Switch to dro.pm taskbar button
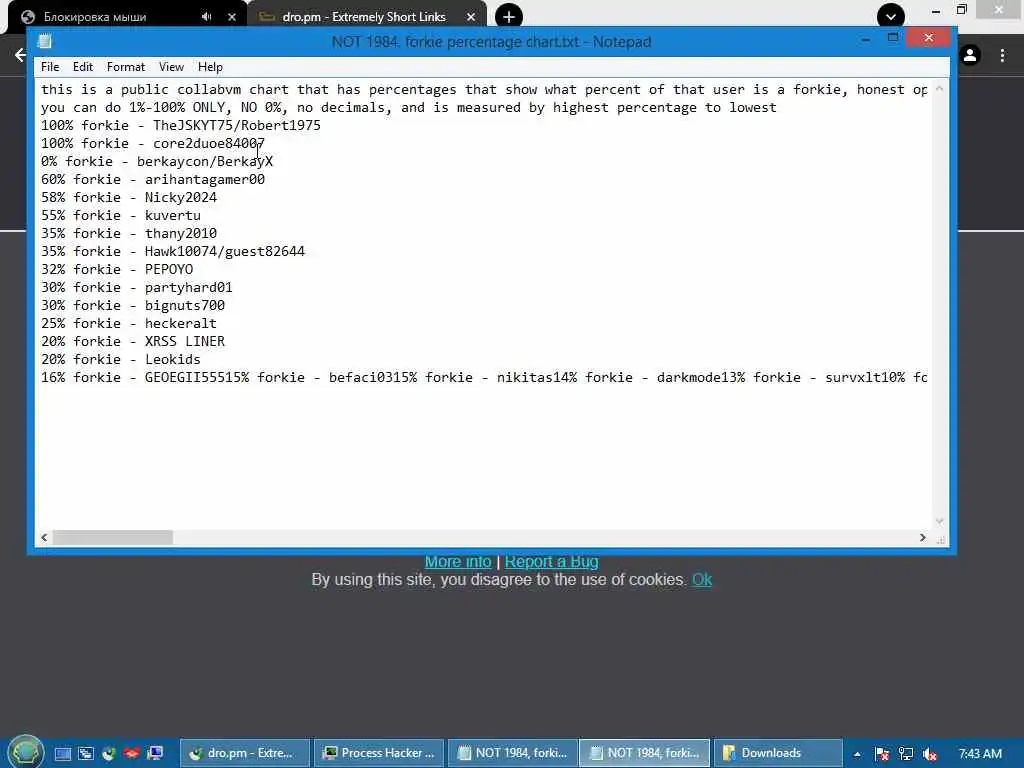The width and height of the screenshot is (1024, 768). coord(244,753)
